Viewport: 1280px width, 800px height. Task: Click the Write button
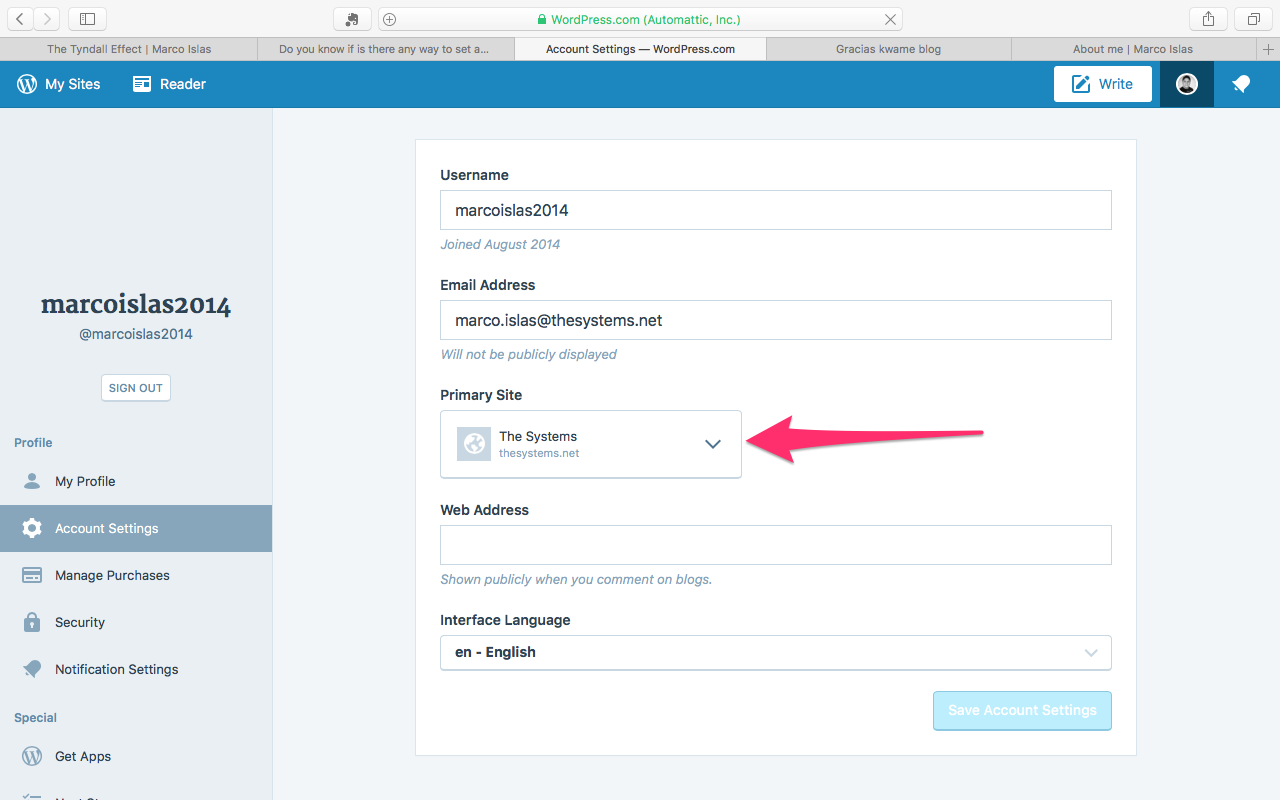pos(1102,84)
